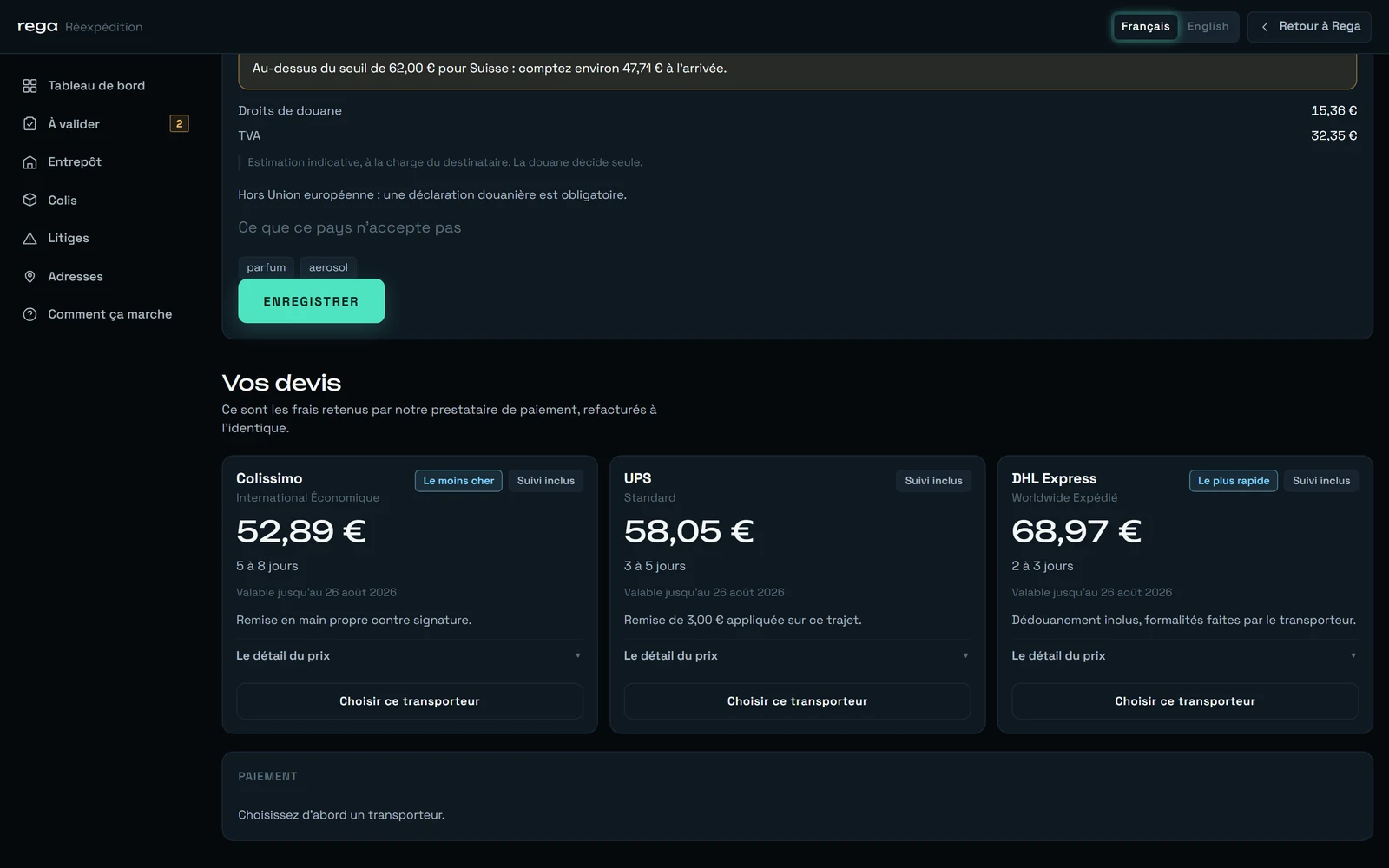Switch language to English
Screen dimensions: 1389x868
[x=1208, y=27]
